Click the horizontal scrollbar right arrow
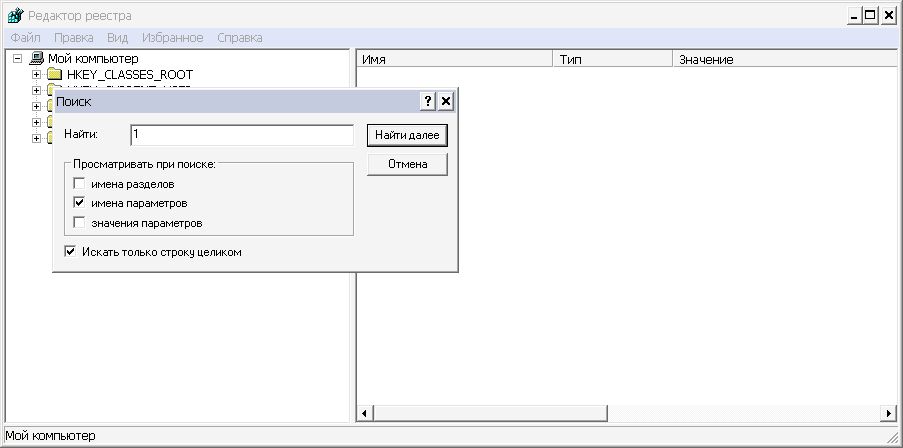This screenshot has width=903, height=448. [888, 413]
